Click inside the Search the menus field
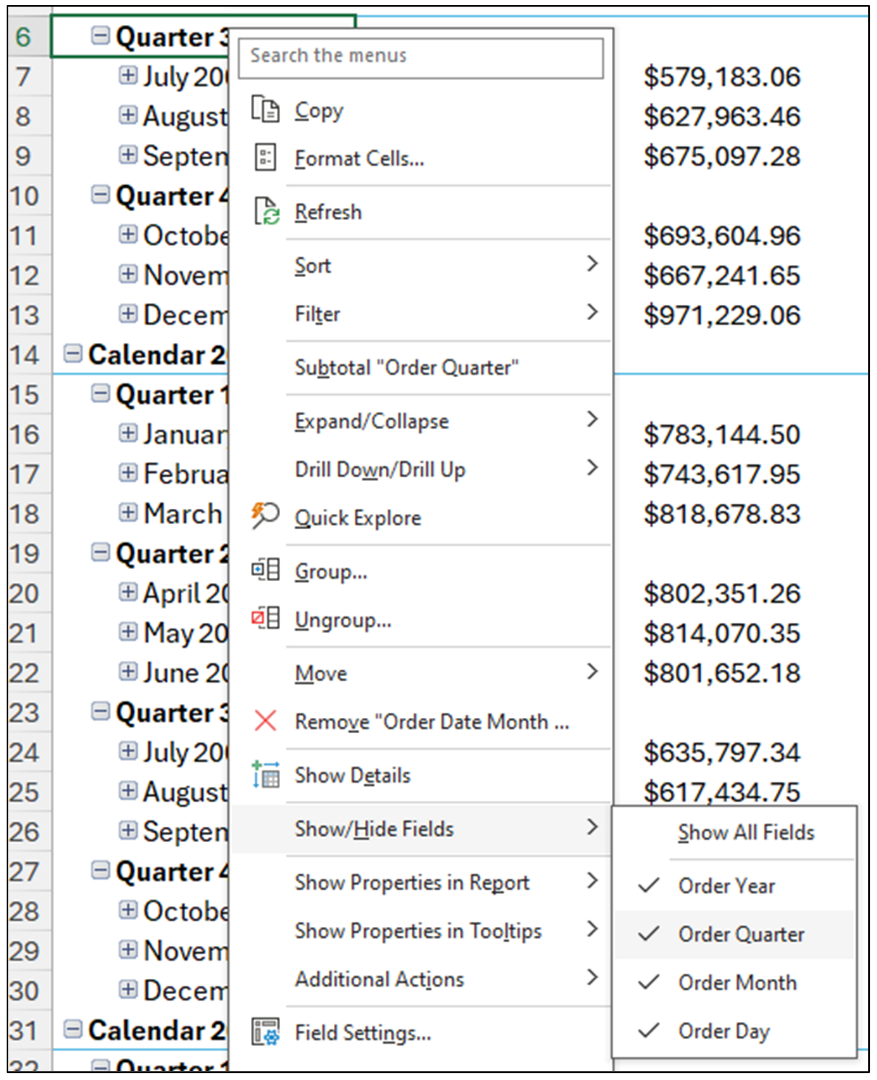877x1080 pixels. (420, 56)
